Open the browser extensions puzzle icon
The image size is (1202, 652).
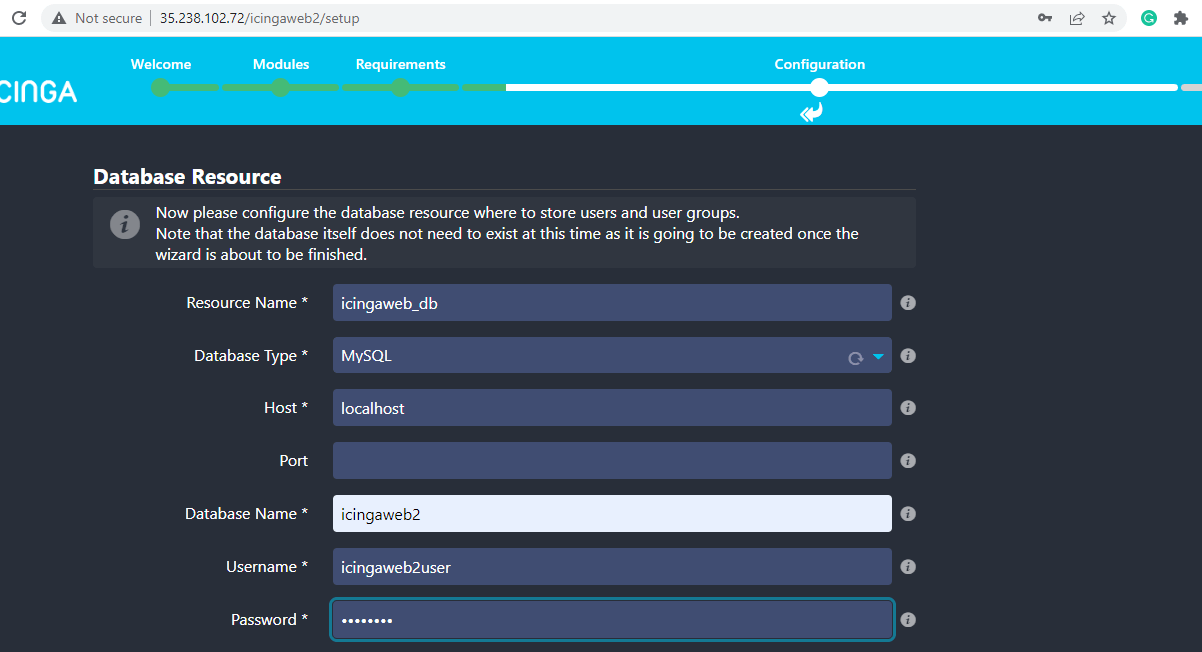click(1181, 18)
